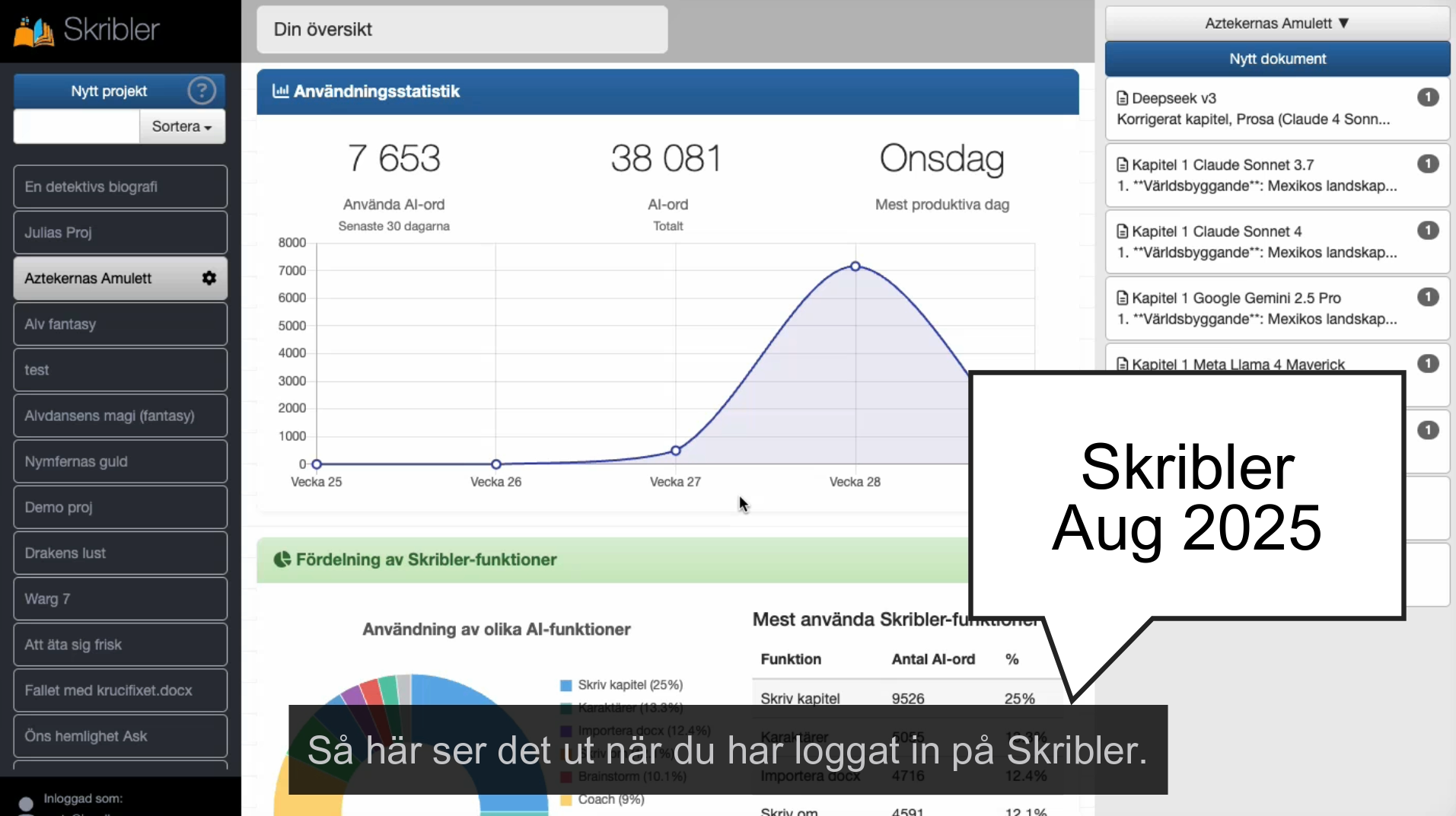Click the pie chart icon beside Fördelning
The height and width of the screenshot is (816, 1456).
pos(282,559)
